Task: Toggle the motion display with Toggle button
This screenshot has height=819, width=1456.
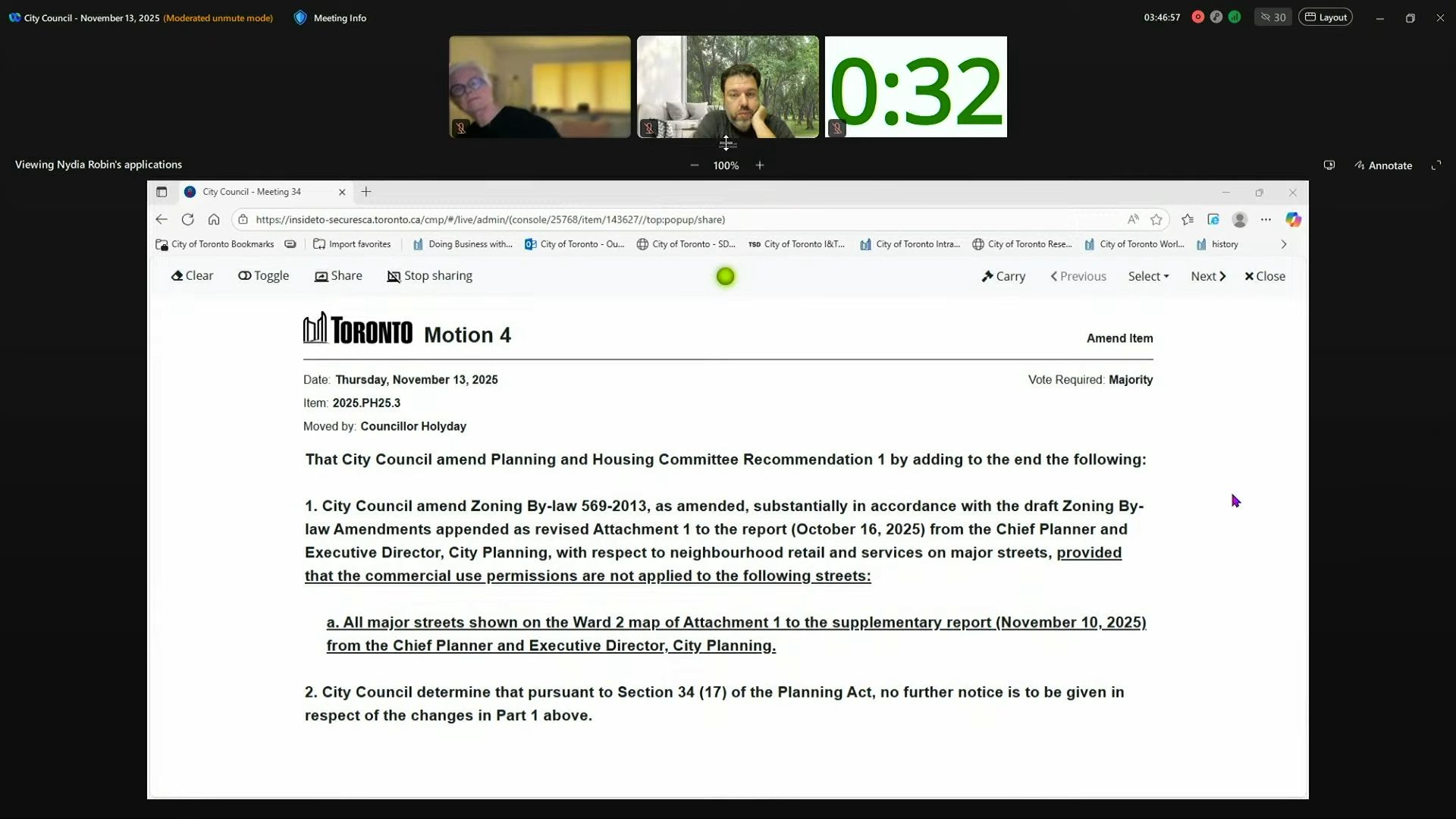Action: [x=263, y=276]
